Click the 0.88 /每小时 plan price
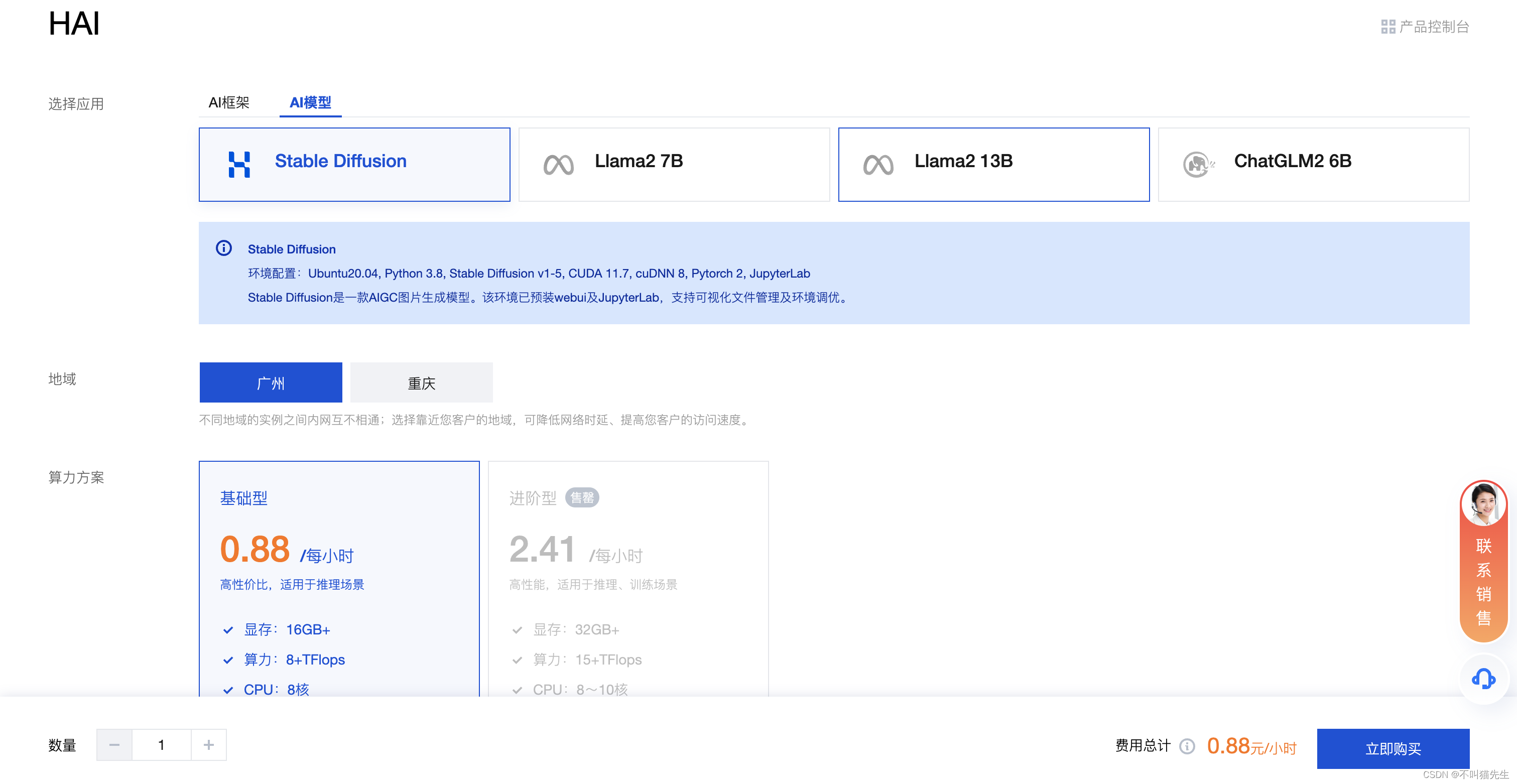 tap(287, 550)
